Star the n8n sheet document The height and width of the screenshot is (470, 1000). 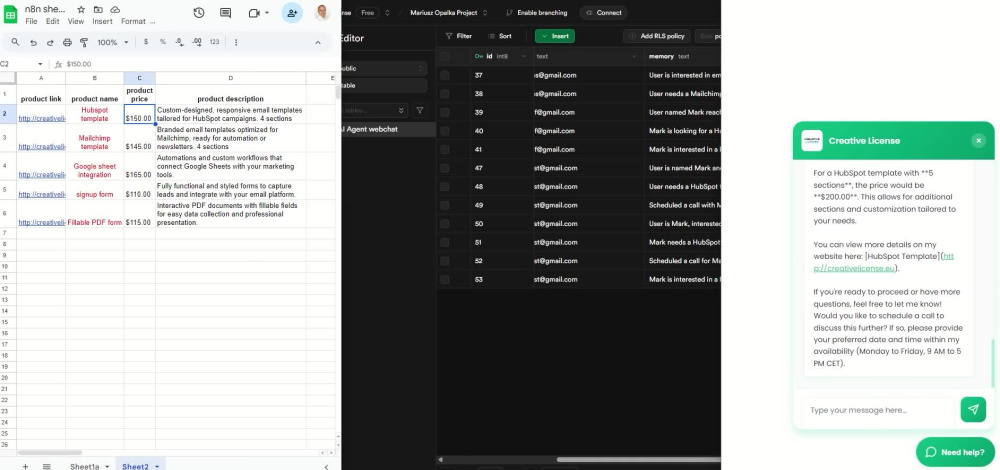point(81,10)
